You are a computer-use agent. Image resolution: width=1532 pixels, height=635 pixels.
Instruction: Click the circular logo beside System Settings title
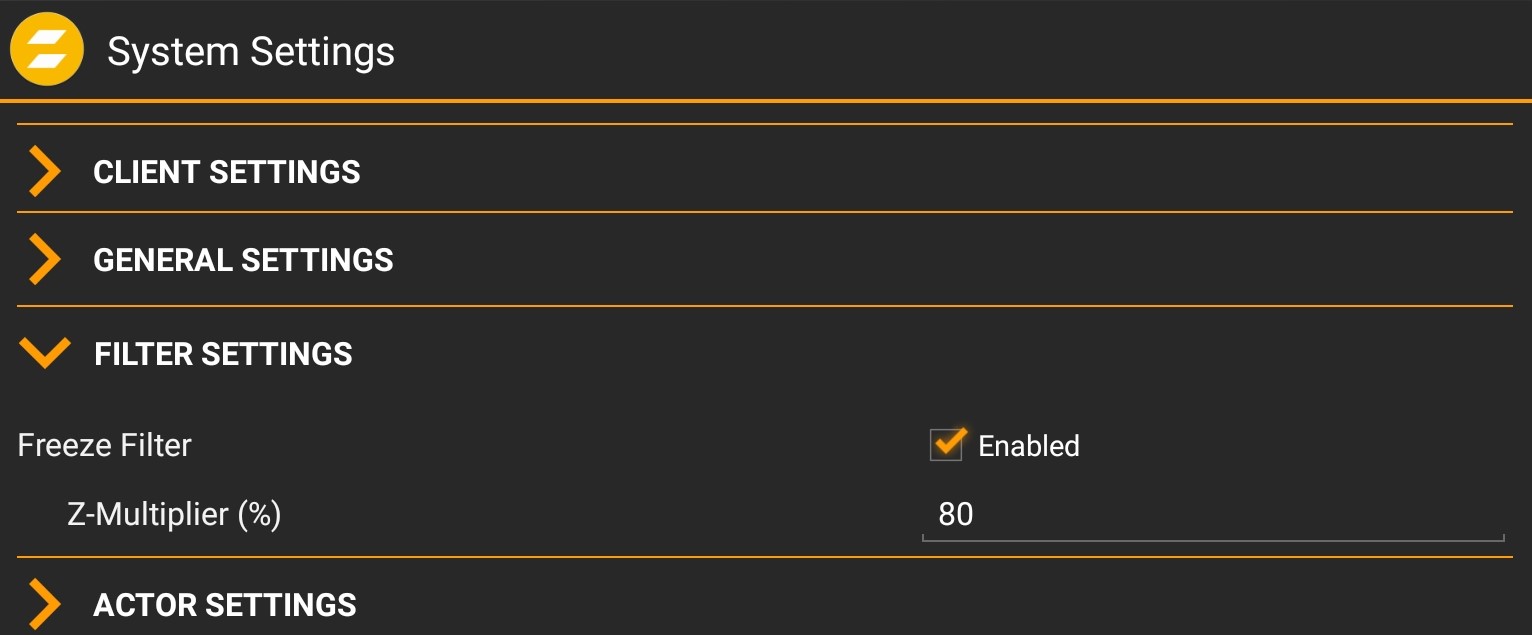46,48
